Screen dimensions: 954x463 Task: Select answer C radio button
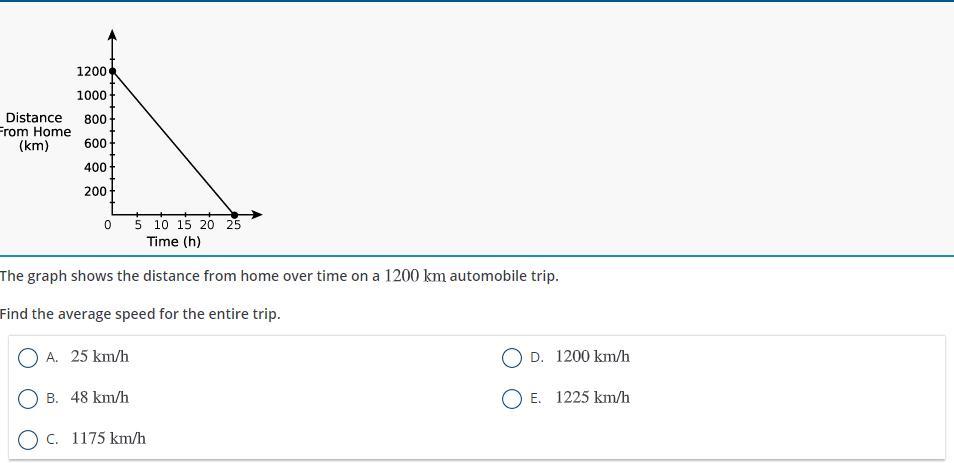[x=28, y=440]
